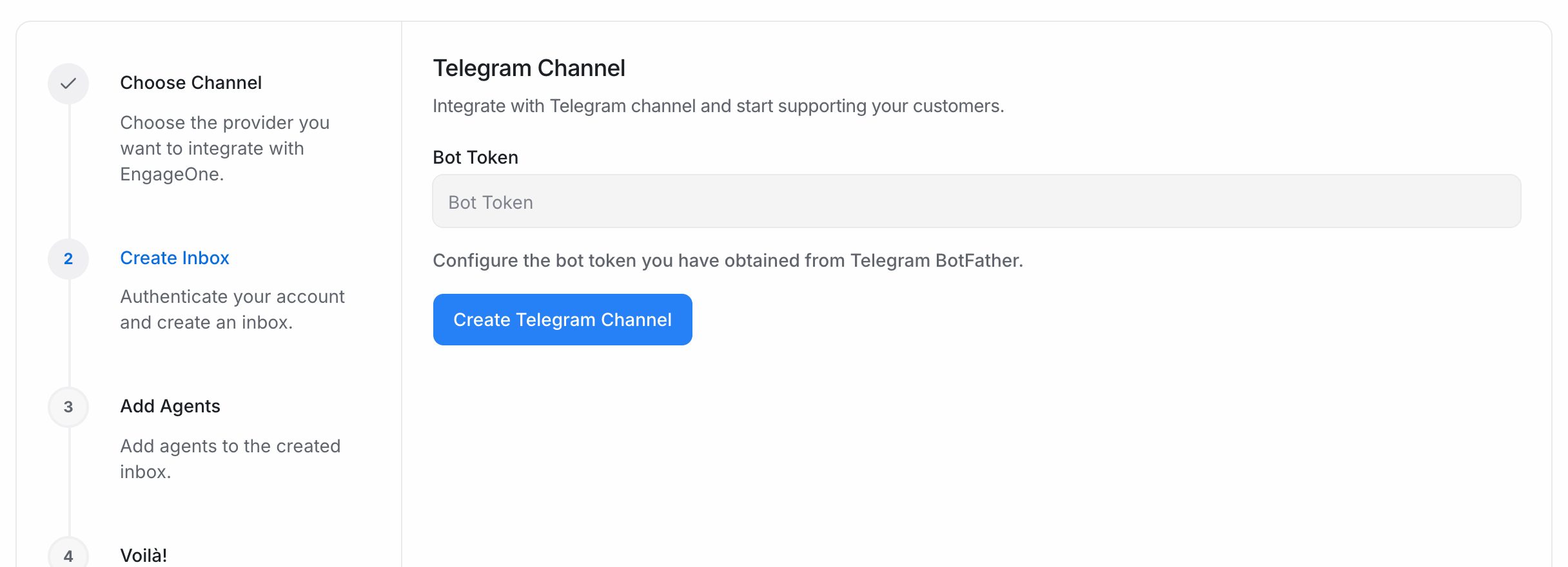Select step 3 circle for Add Agents
The height and width of the screenshot is (567, 1568).
tap(68, 407)
